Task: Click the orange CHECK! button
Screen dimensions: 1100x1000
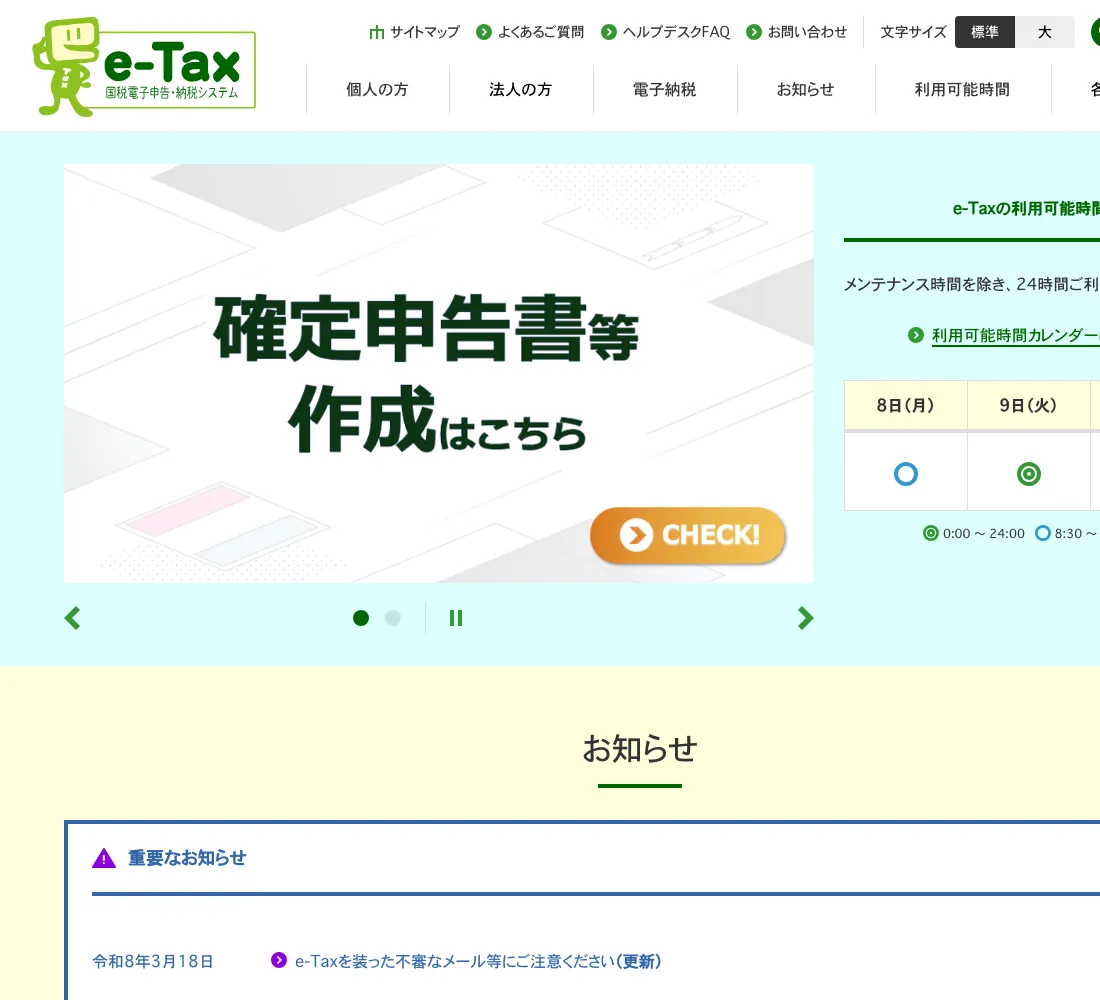Action: [688, 535]
